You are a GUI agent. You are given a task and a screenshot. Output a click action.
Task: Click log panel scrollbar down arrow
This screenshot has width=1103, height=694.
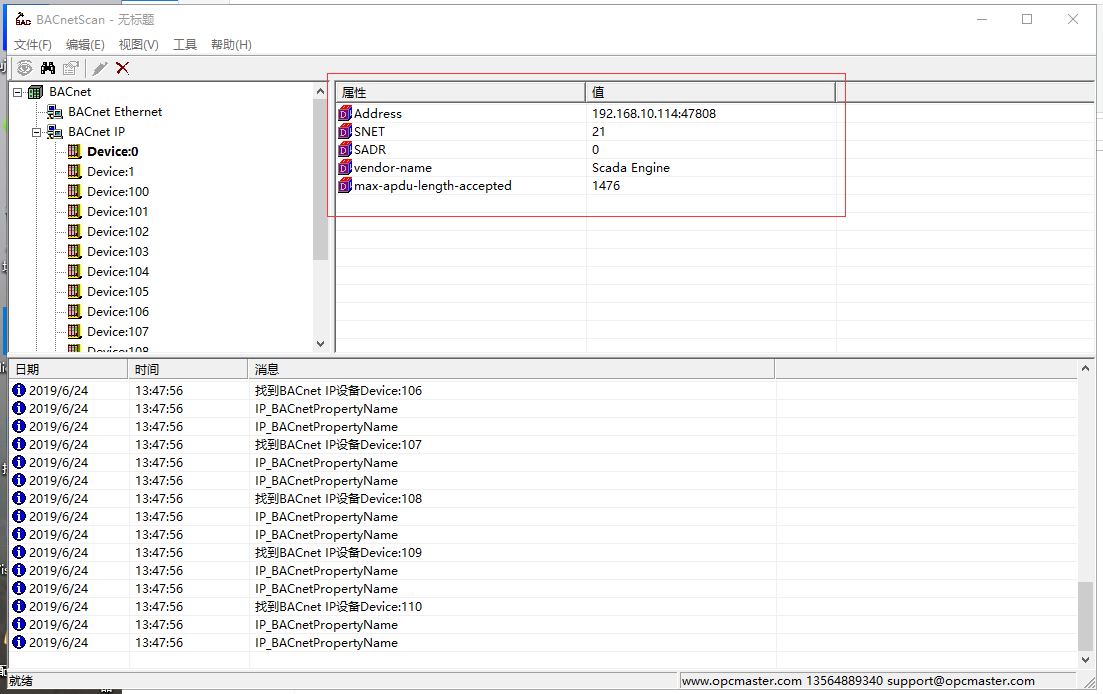click(1085, 660)
